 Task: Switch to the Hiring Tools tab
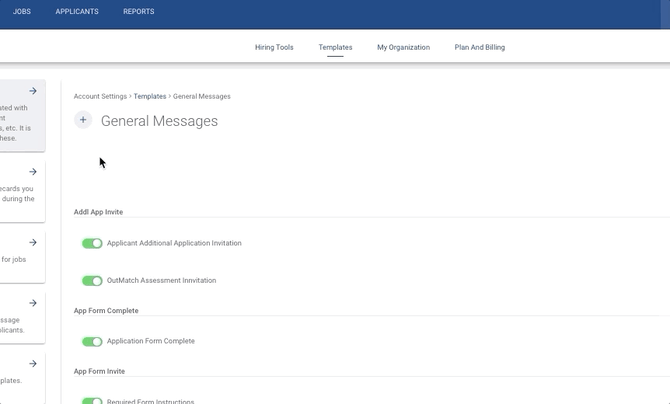[x=274, y=47]
